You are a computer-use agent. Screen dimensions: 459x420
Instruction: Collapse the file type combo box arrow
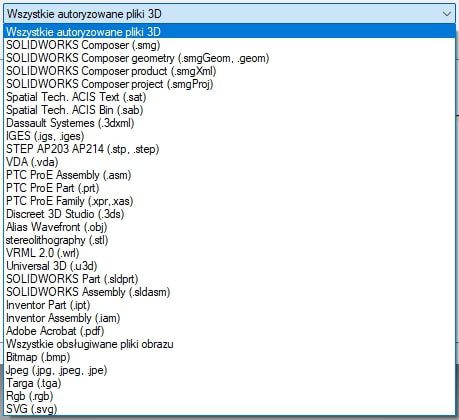[446, 14]
